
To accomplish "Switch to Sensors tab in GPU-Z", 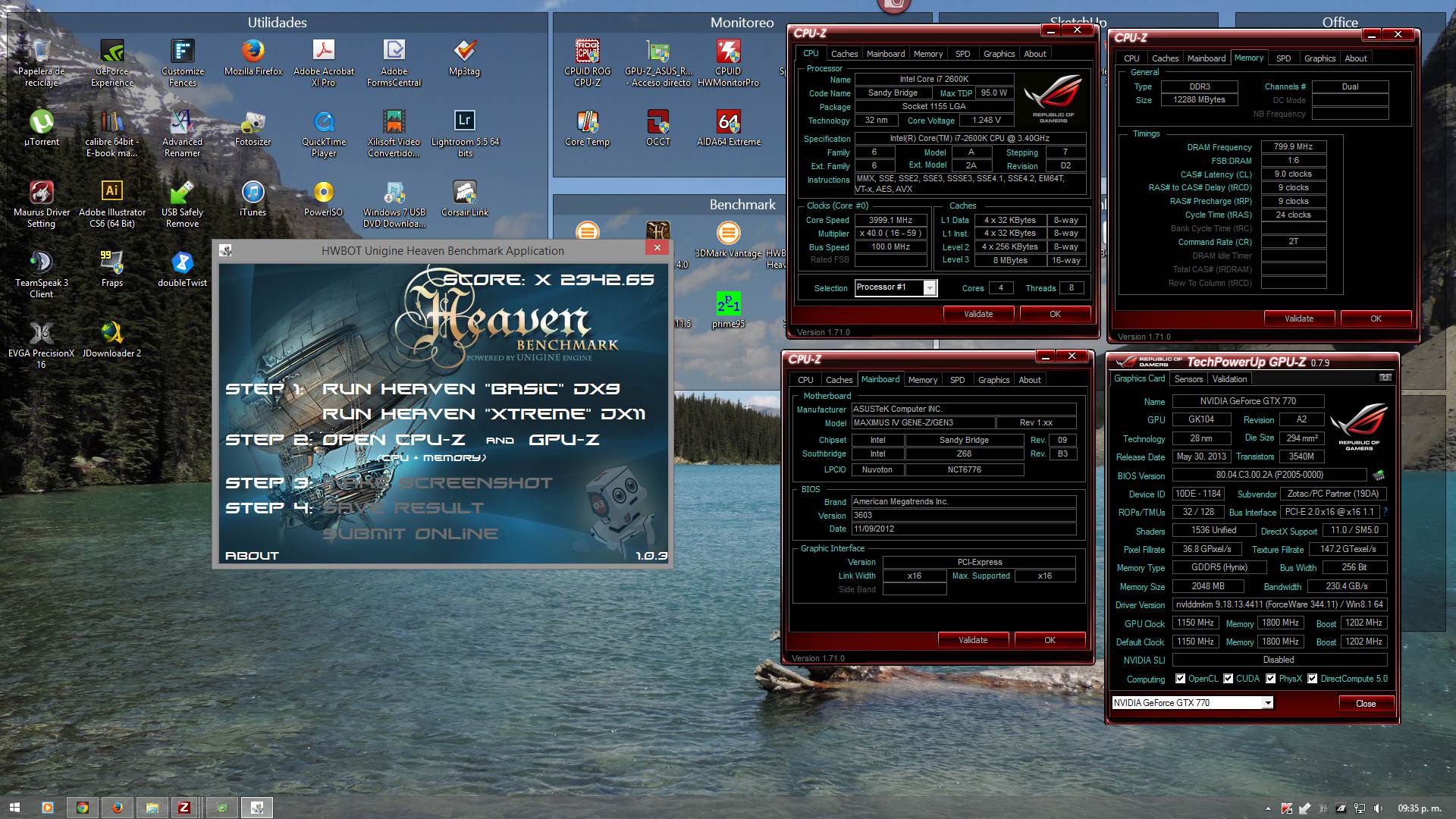I will coord(1188,379).
